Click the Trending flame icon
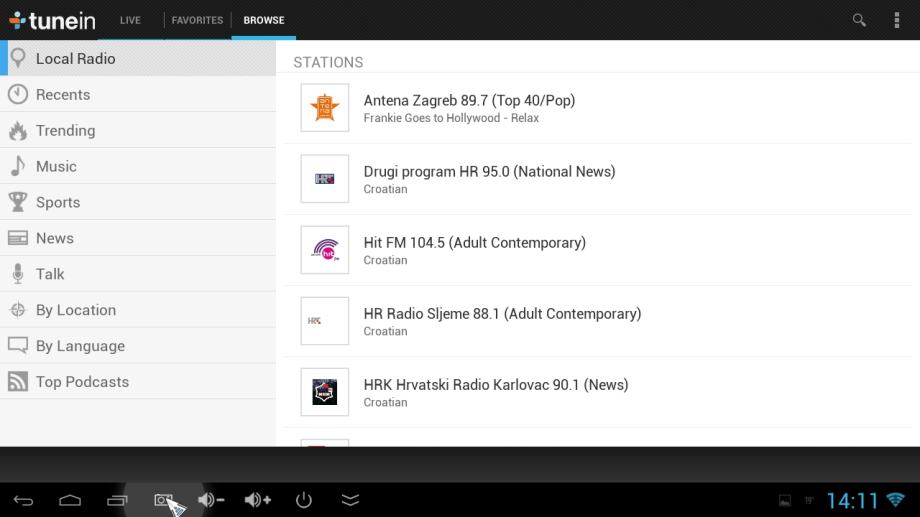This screenshot has width=920, height=517. point(18,130)
